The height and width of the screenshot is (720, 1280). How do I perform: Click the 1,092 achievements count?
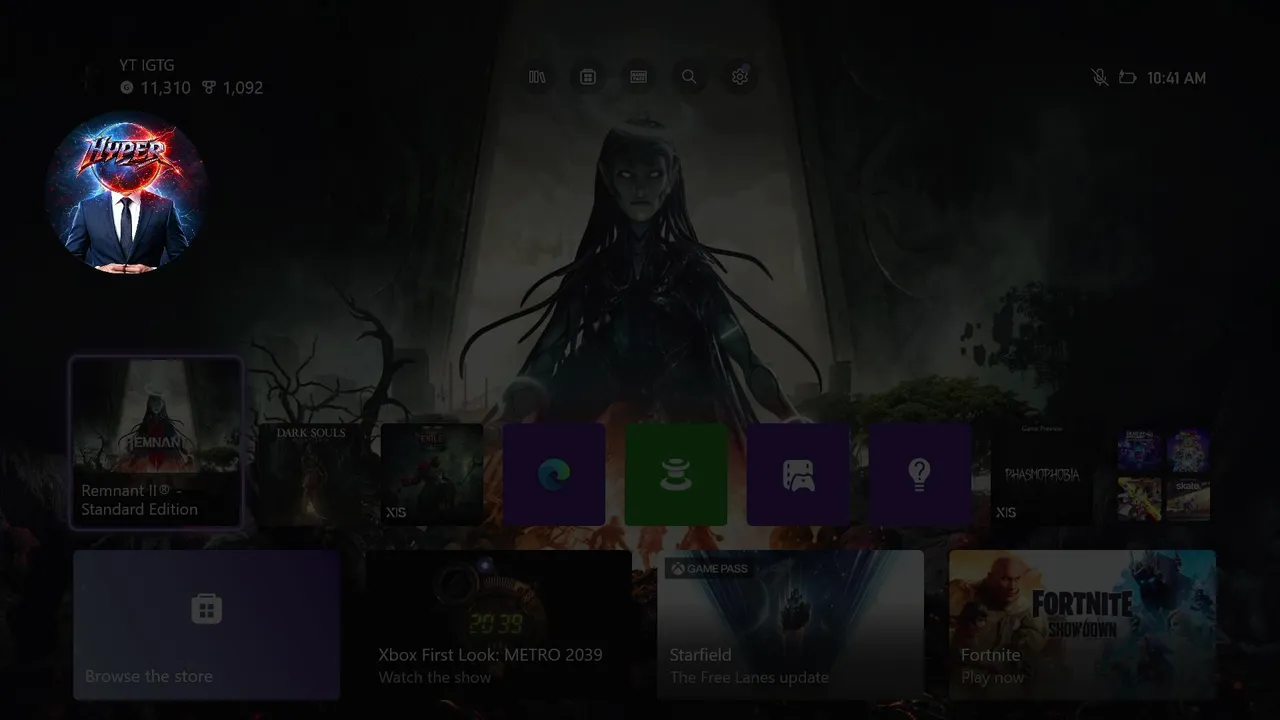pos(243,88)
